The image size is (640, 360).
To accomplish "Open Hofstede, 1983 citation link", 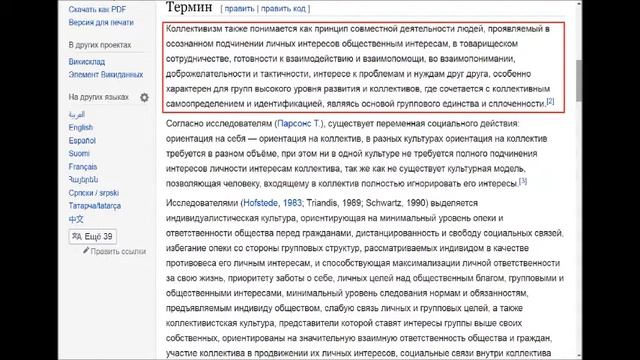I will click(x=273, y=203).
